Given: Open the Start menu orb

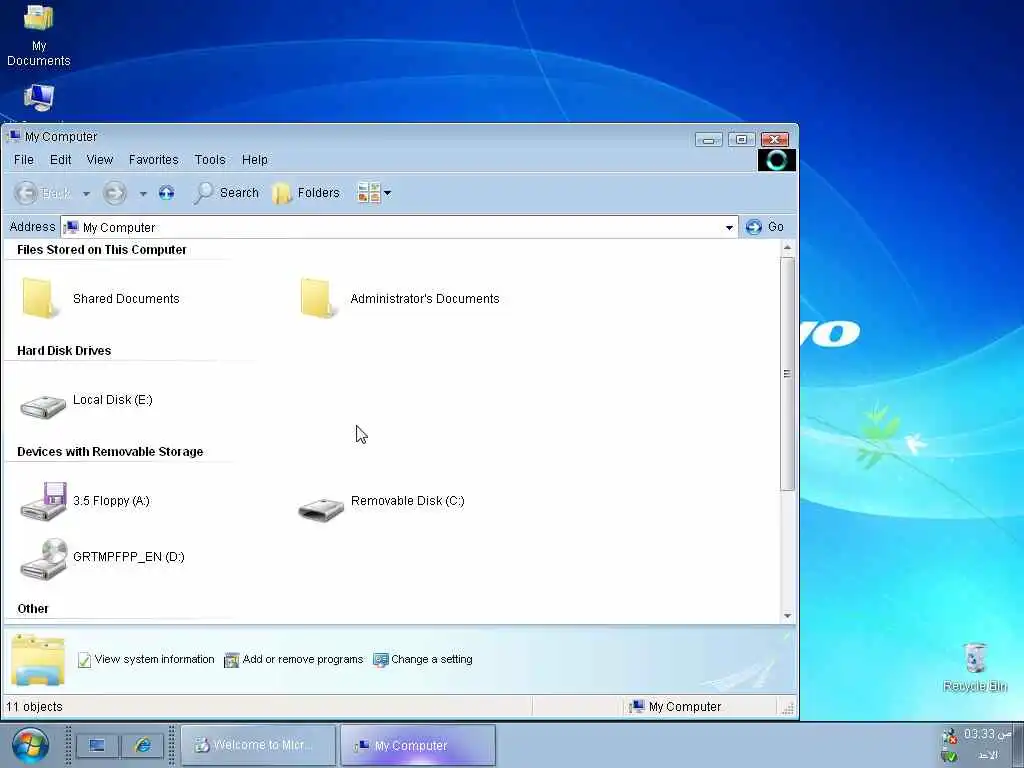Looking at the screenshot, I should (30, 746).
